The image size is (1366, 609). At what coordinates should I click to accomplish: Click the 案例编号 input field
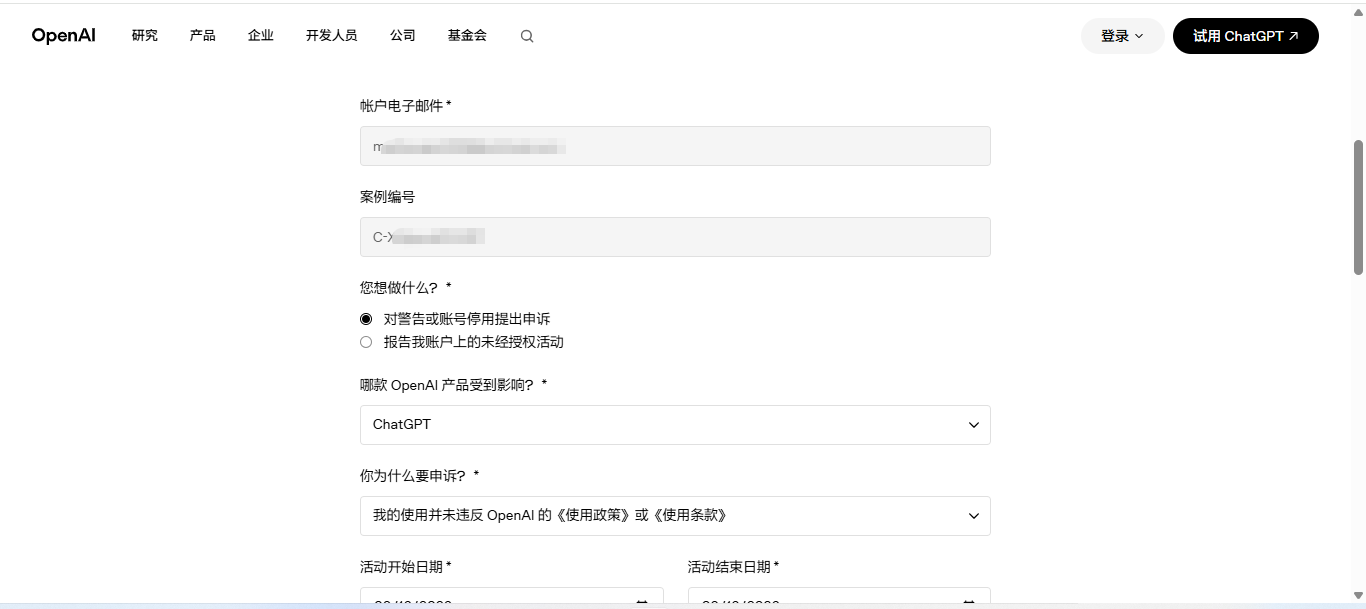pos(675,237)
